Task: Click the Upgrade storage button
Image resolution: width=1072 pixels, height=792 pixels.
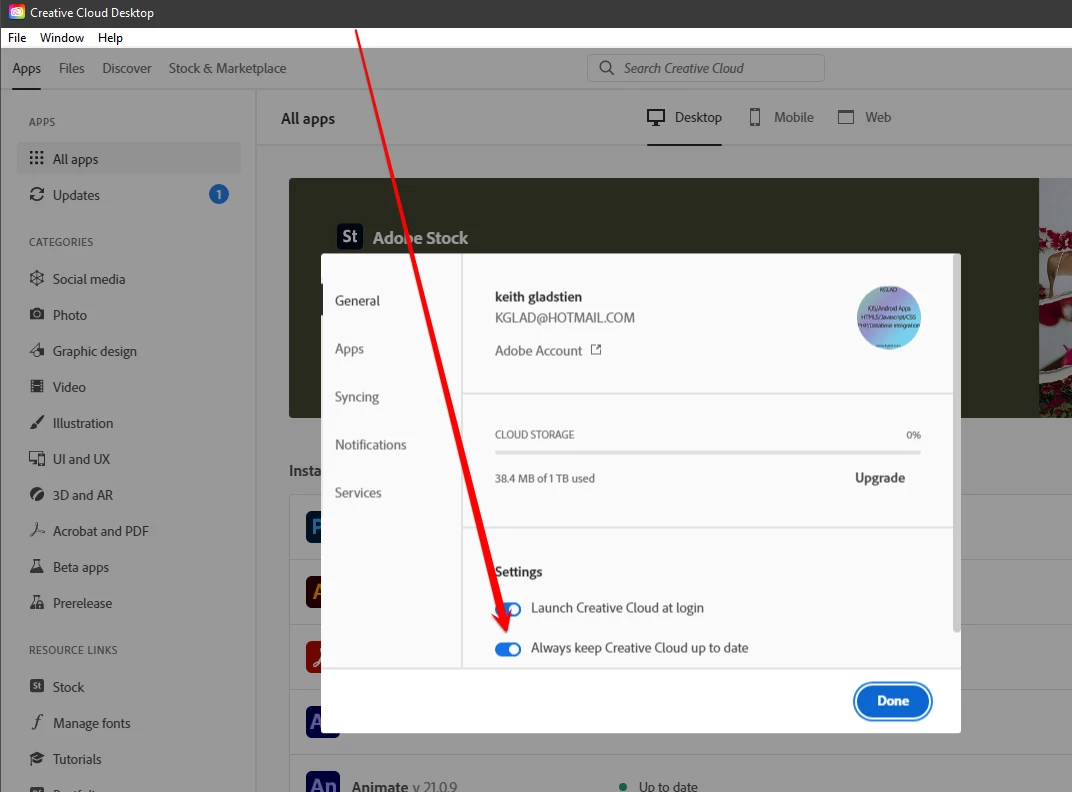Action: [880, 477]
